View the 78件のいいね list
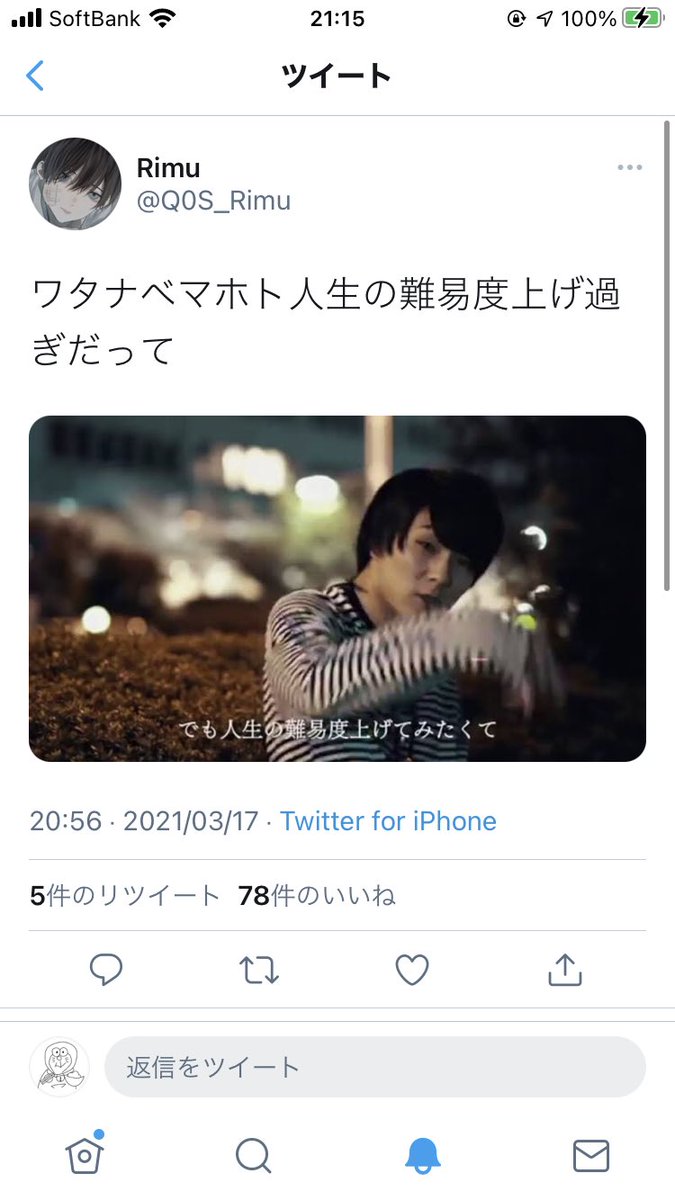675x1200 pixels. tap(317, 895)
